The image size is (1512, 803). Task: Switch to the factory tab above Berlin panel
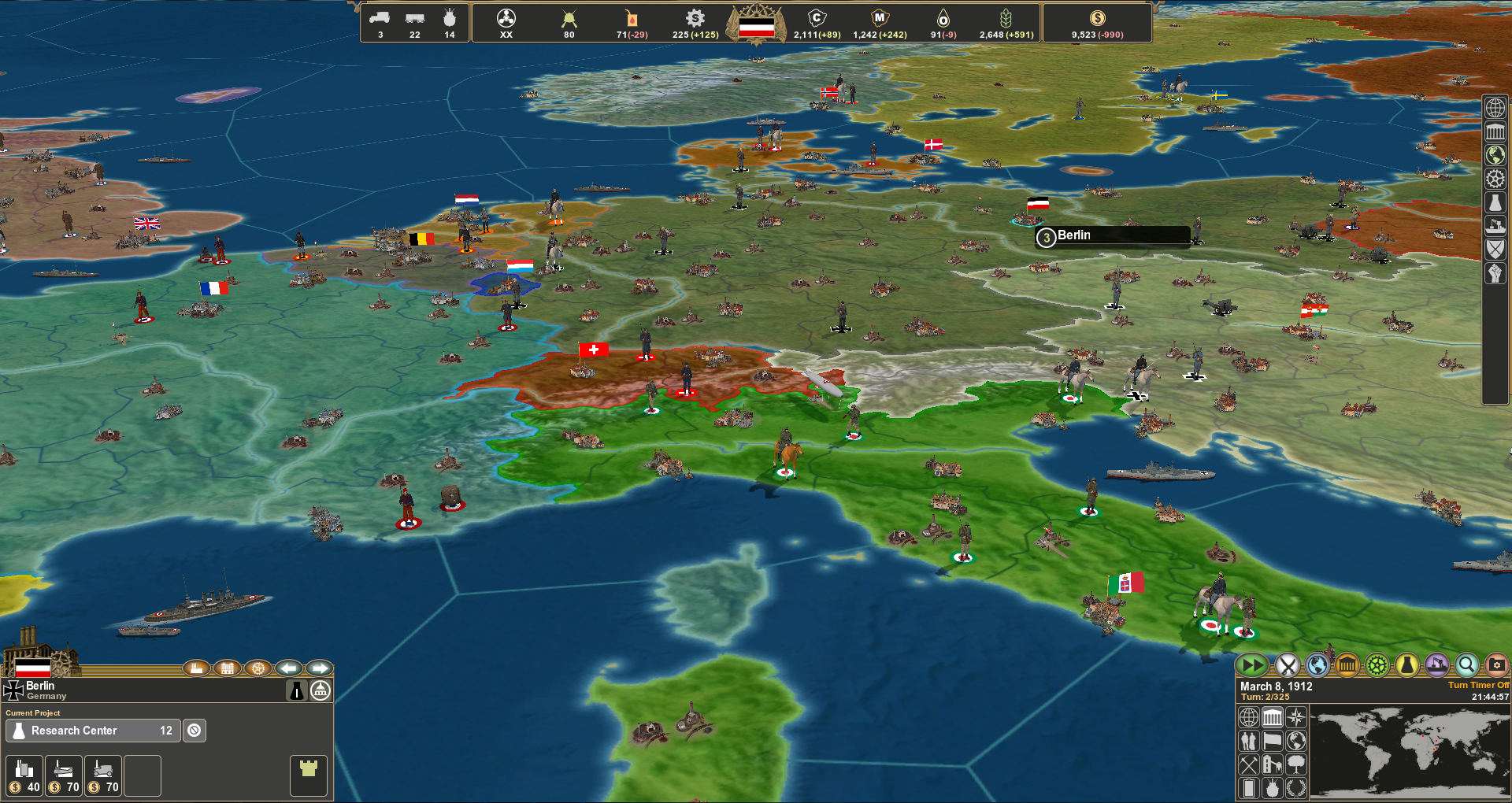[x=197, y=668]
